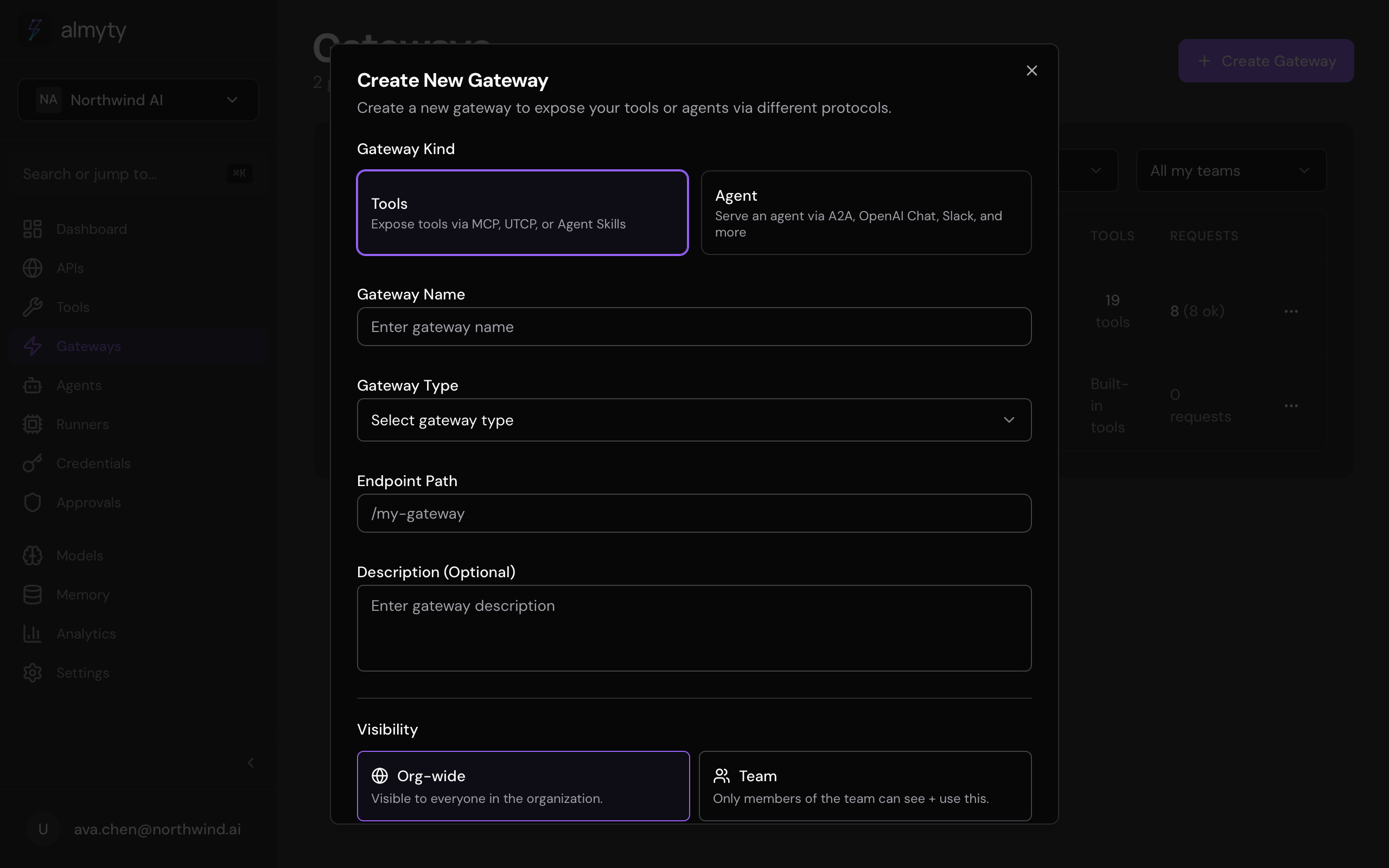Click the 0 requests cell
Image resolution: width=1389 pixels, height=868 pixels.
(x=1200, y=405)
